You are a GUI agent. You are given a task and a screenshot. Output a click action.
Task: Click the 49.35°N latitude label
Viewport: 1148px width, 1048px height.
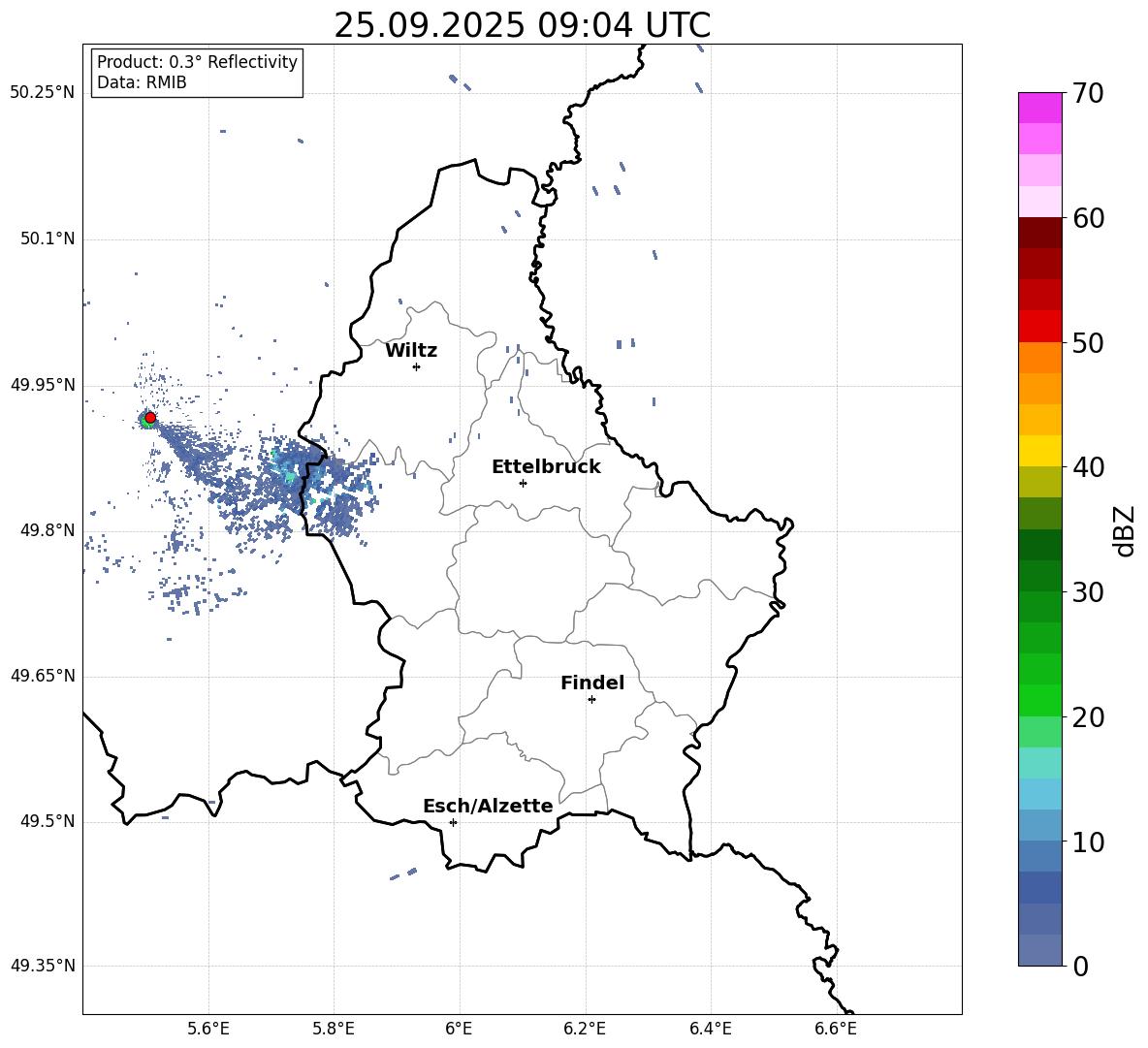pos(43,966)
